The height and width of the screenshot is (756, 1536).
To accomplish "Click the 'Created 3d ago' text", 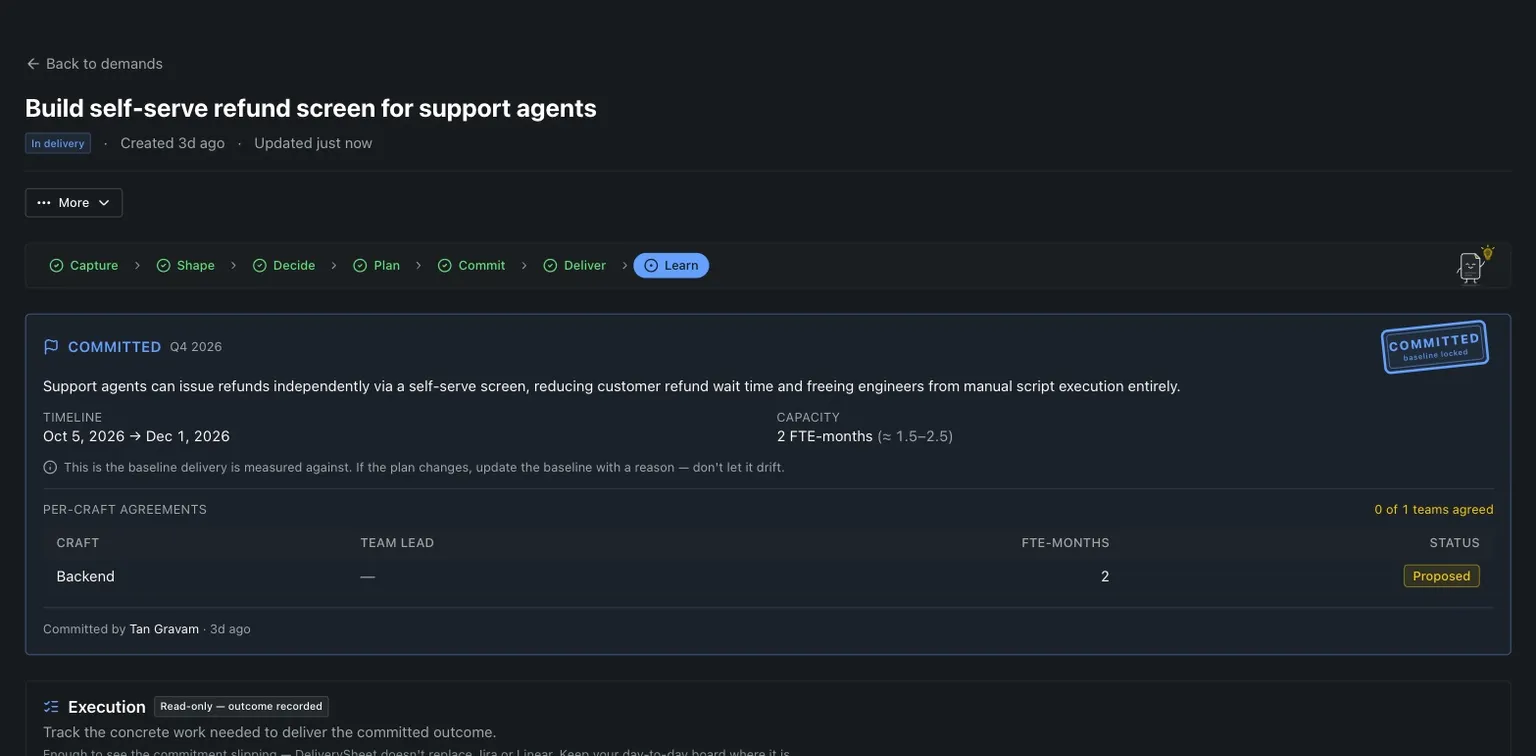I will pos(173,143).
